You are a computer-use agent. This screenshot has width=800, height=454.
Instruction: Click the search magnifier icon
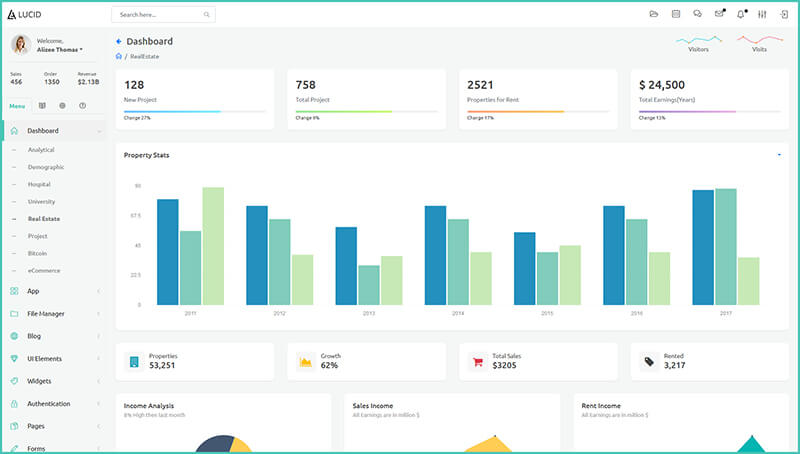(206, 15)
